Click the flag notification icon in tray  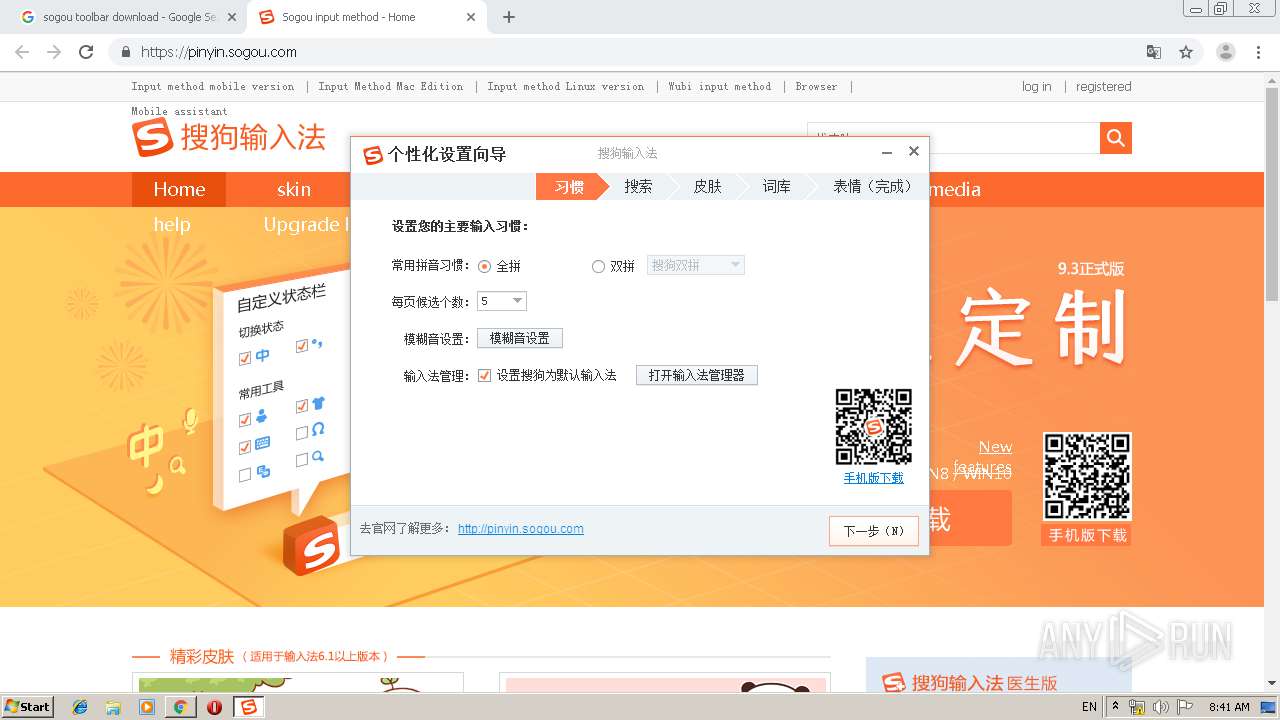pyautogui.click(x=1185, y=707)
